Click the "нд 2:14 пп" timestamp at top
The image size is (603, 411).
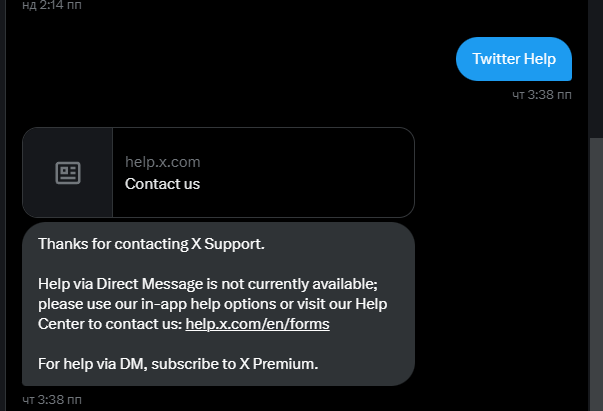point(52,5)
